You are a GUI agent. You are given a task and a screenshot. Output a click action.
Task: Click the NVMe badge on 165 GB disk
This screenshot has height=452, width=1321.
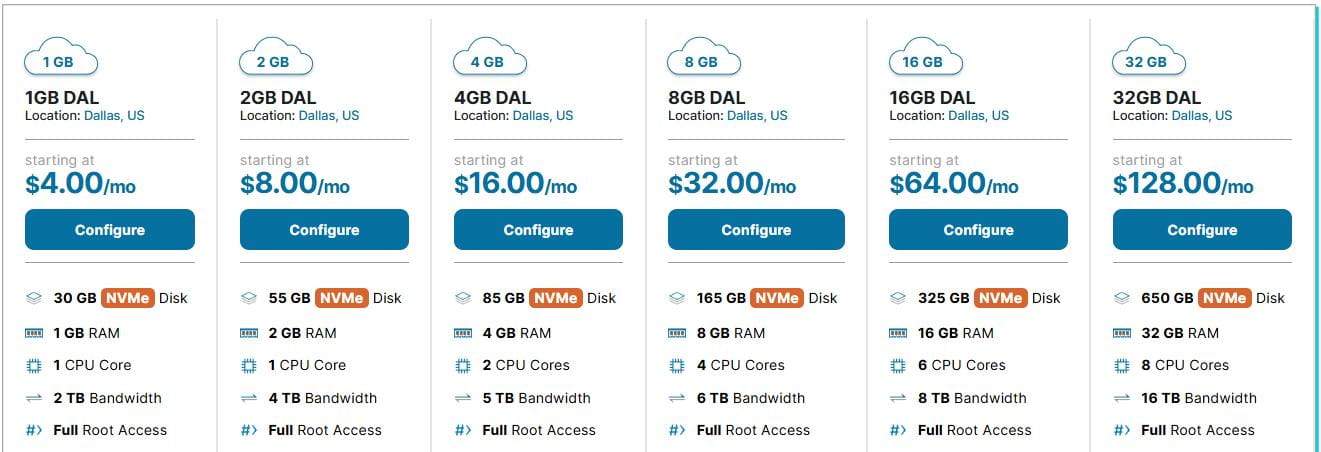[777, 298]
